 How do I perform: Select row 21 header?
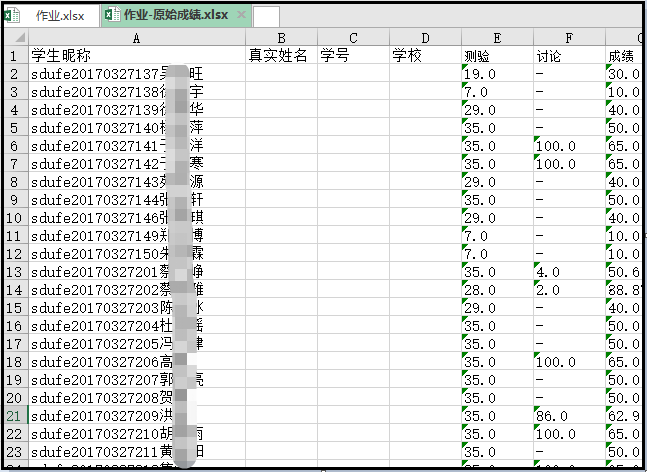click(16, 415)
